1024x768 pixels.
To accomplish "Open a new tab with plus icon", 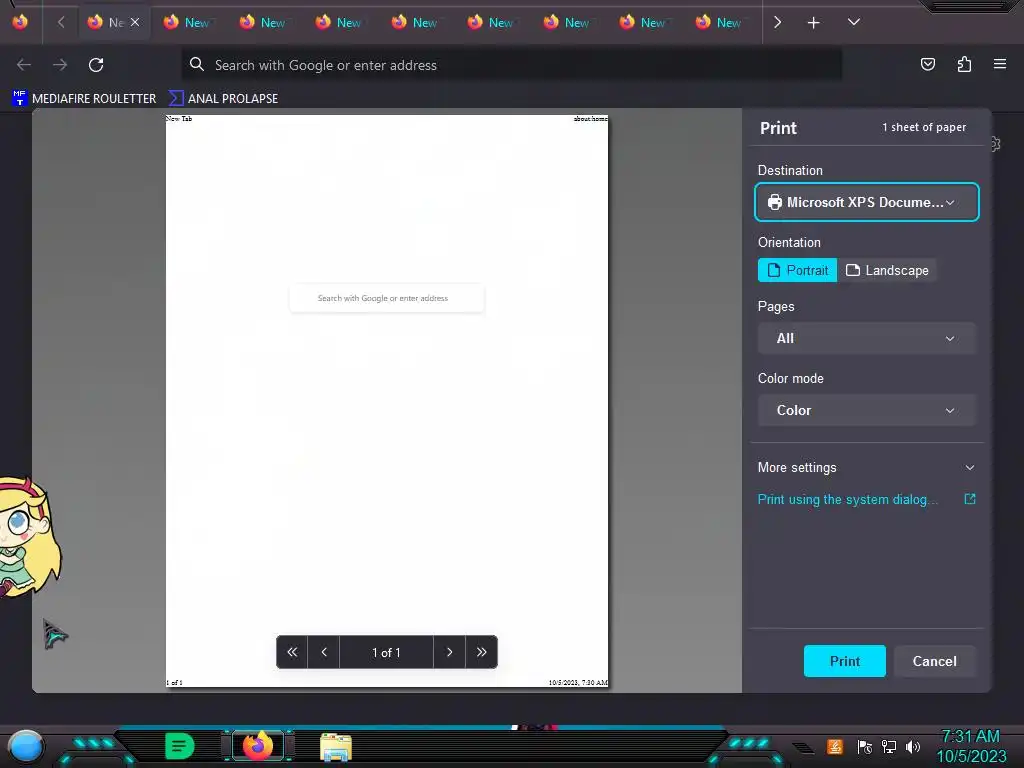I will pyautogui.click(x=813, y=23).
